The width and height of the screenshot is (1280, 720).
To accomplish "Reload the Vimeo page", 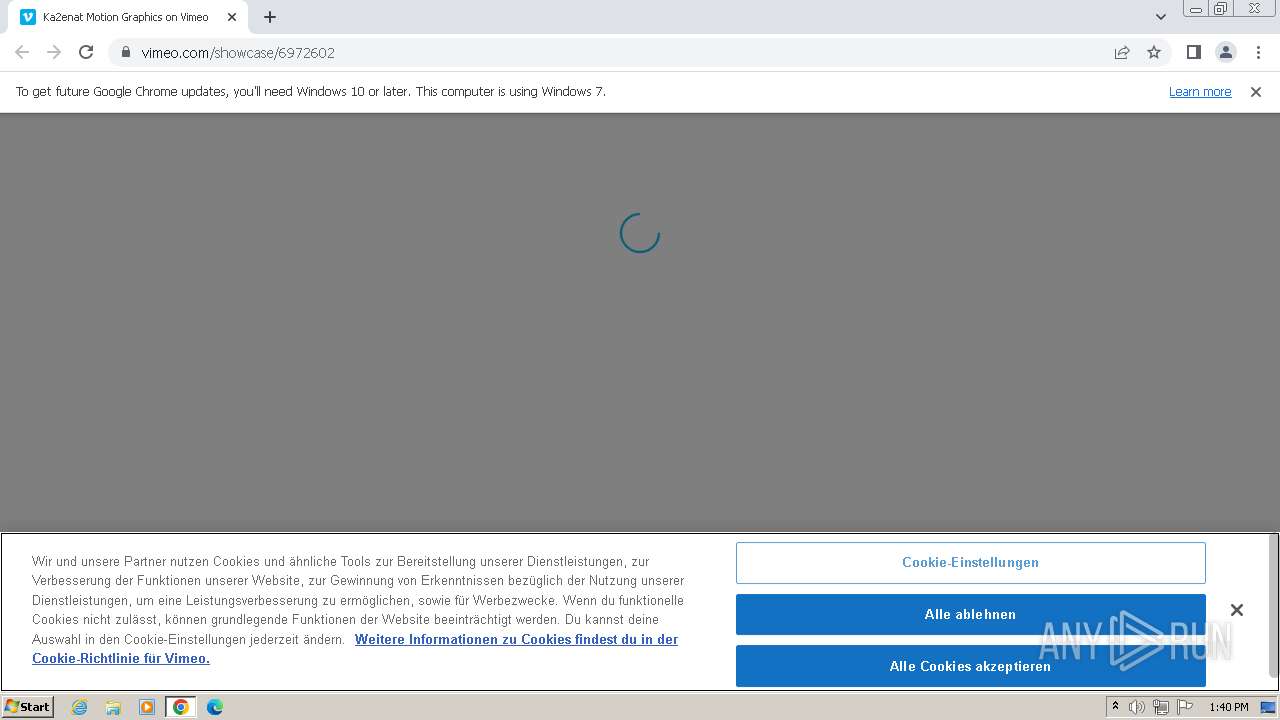I will tap(86, 52).
